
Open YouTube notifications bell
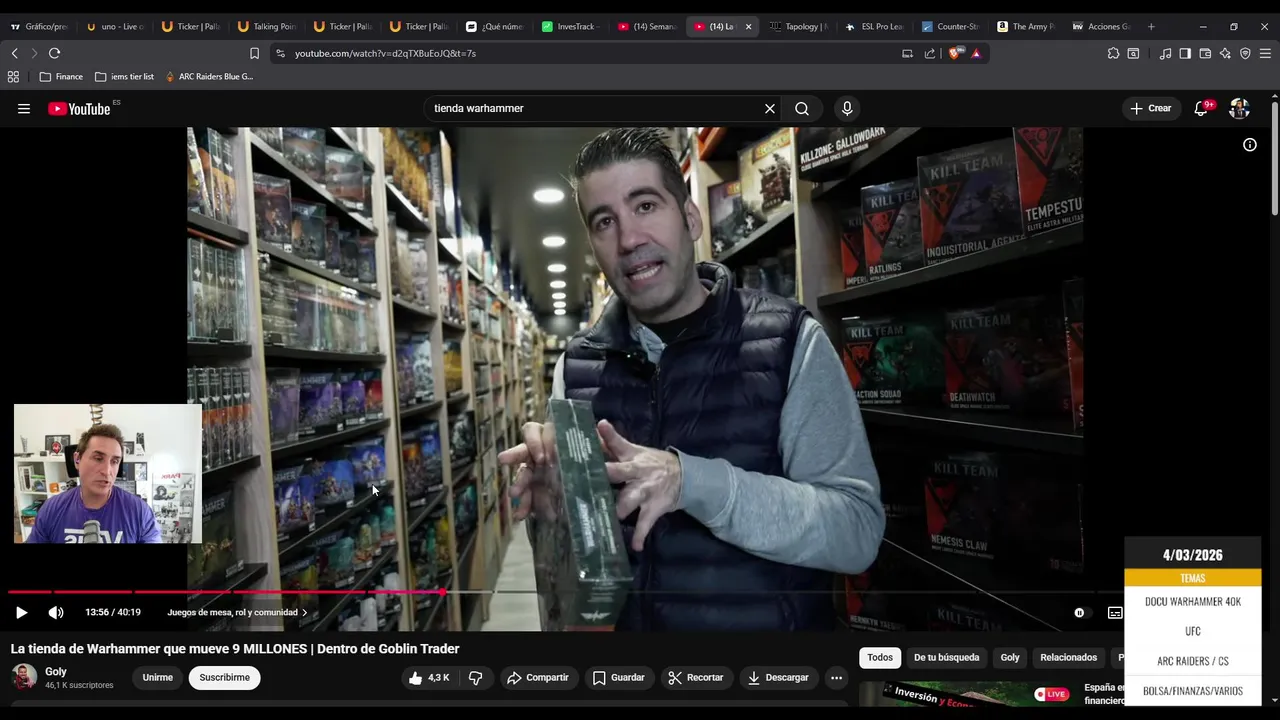1201,108
